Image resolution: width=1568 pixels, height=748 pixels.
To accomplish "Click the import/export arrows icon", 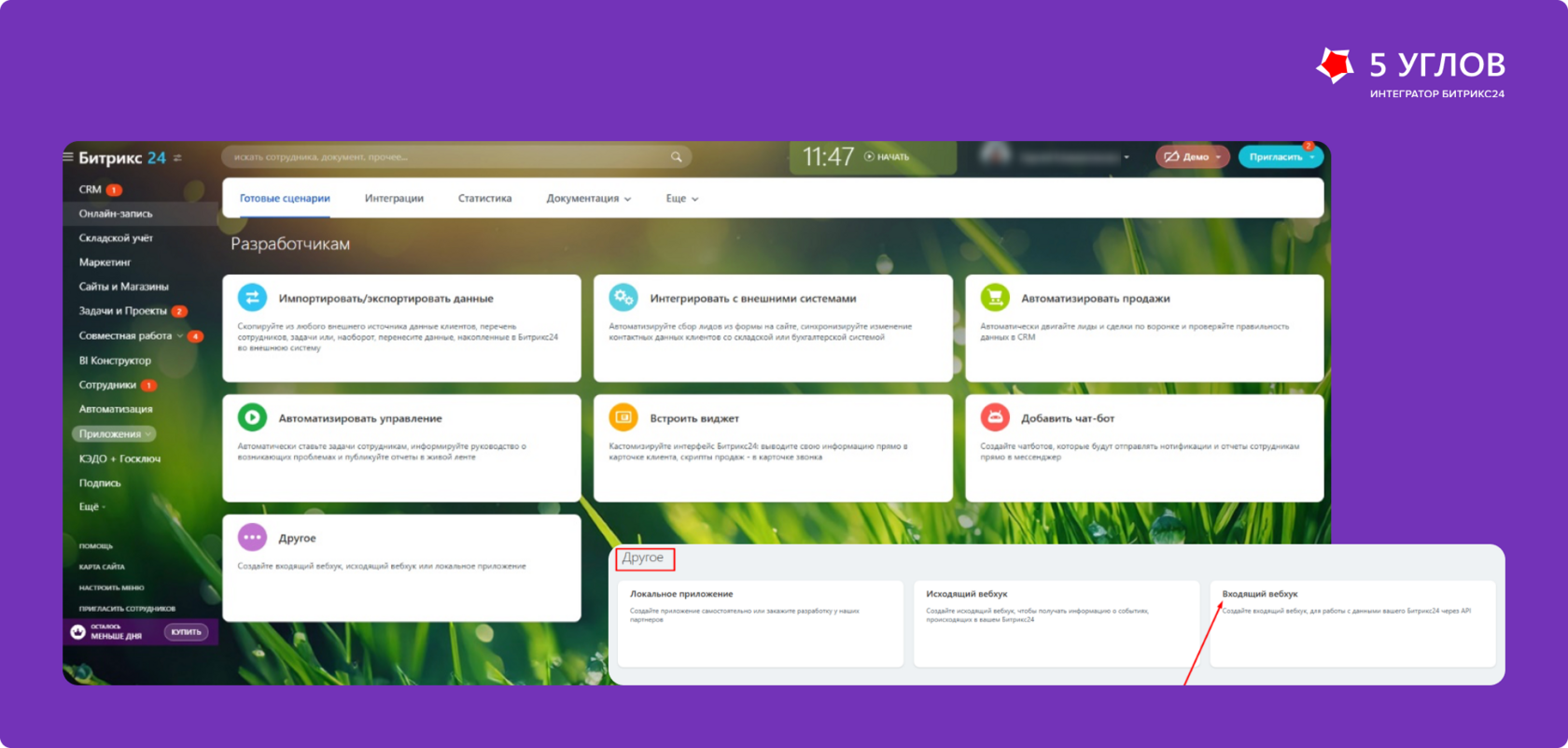I will tap(252, 298).
